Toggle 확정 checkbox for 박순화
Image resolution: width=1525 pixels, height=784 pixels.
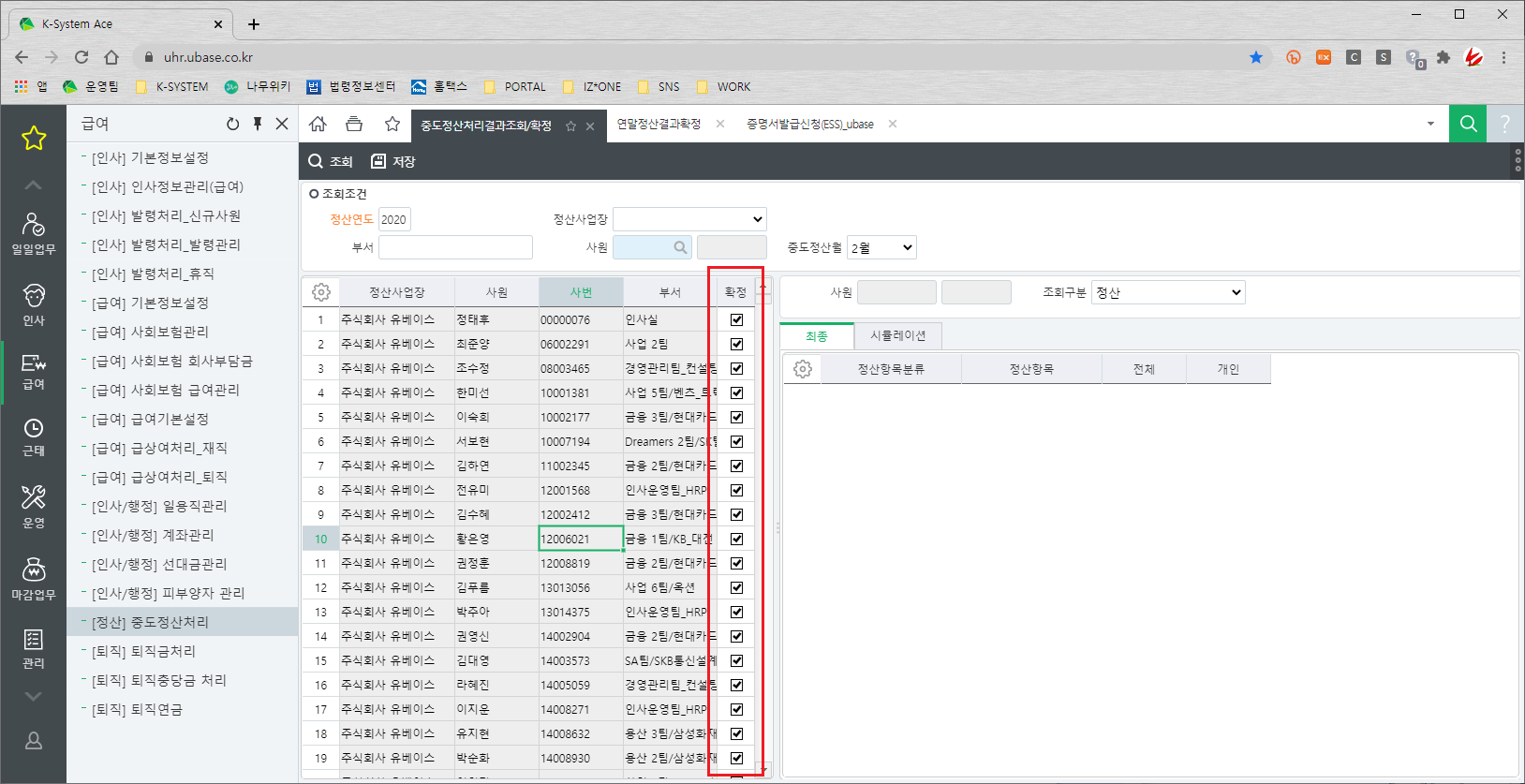tap(736, 758)
